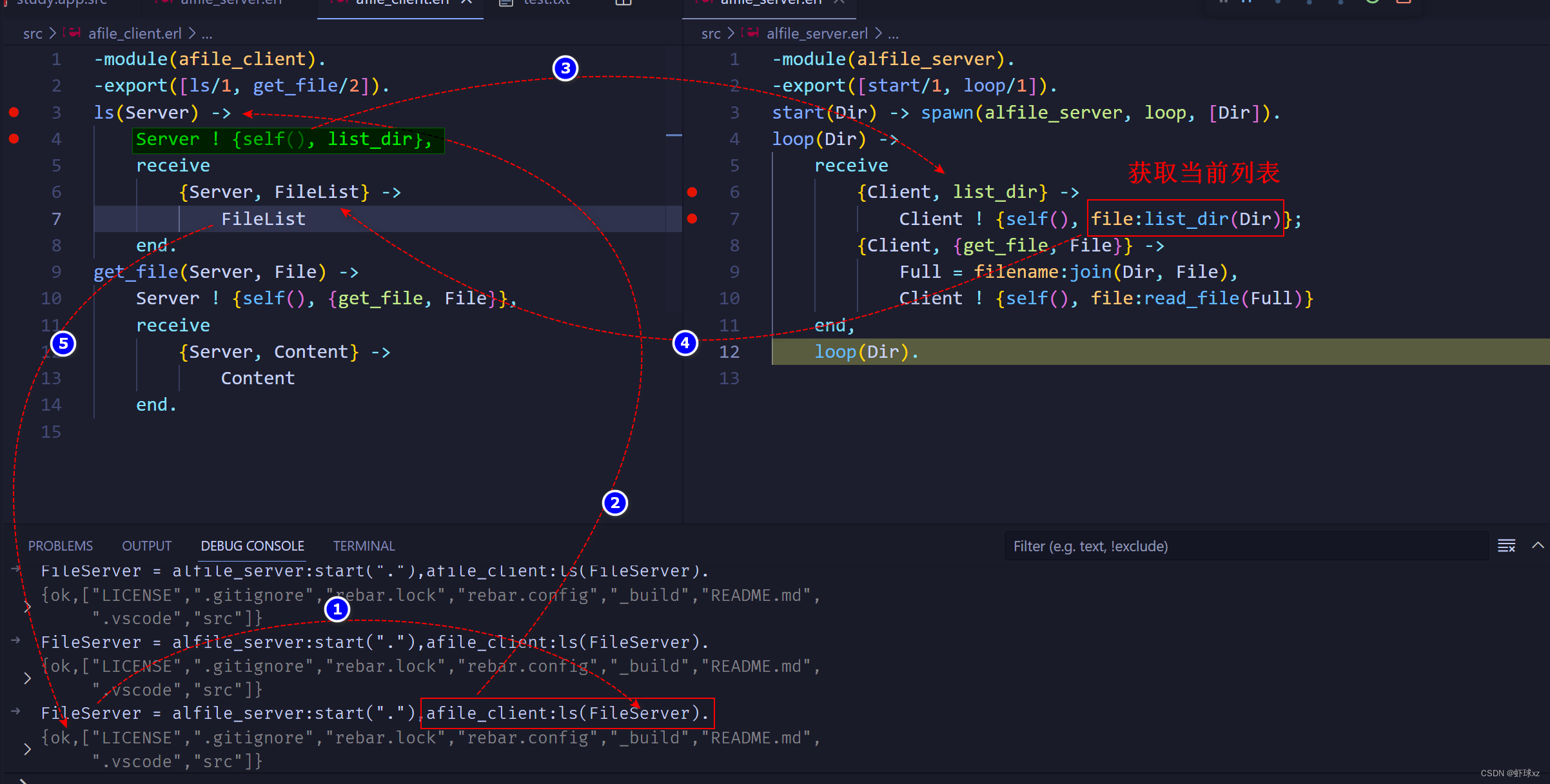Open 'alfile_server.erl' breadcrumb dropdown
This screenshot has width=1550, height=784.
pos(817,34)
